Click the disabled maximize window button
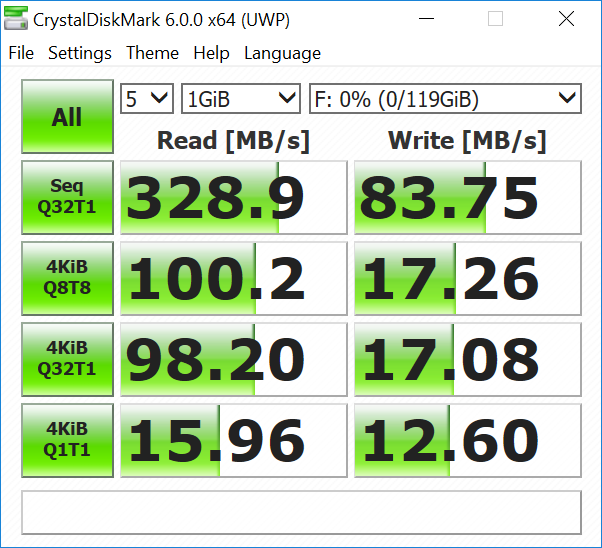602x548 pixels. [495, 18]
